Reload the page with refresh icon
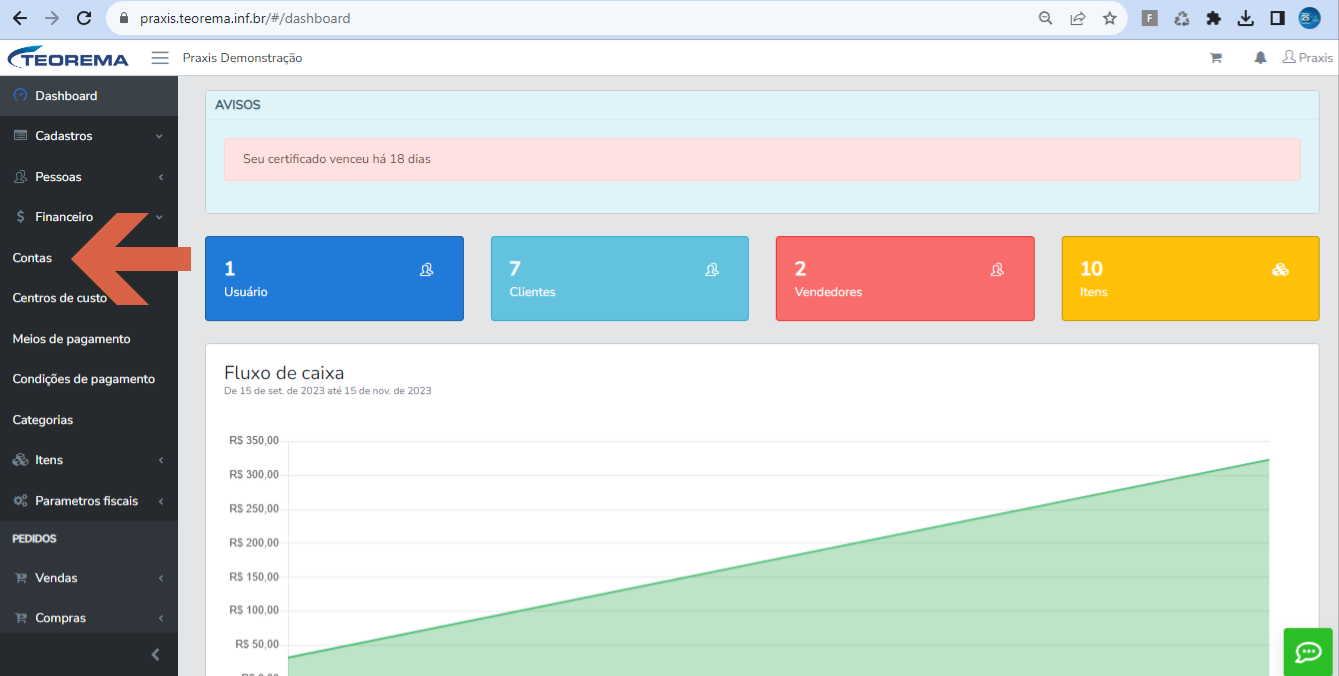The image size is (1339, 676). point(84,18)
